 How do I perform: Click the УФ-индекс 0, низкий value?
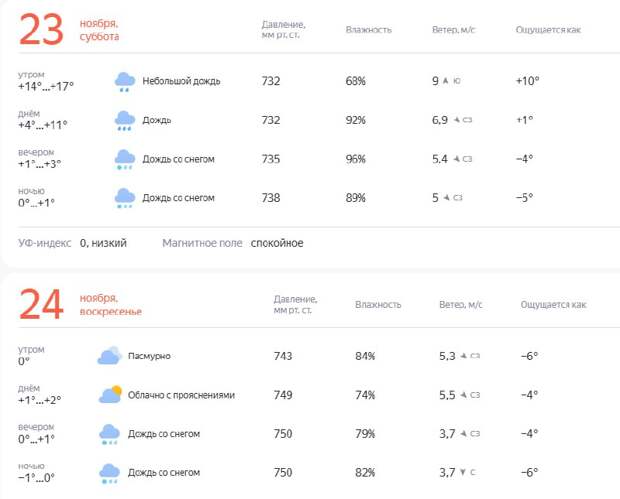point(103,243)
